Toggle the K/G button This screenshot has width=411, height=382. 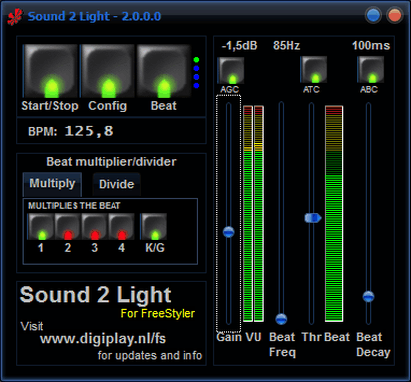coord(154,227)
